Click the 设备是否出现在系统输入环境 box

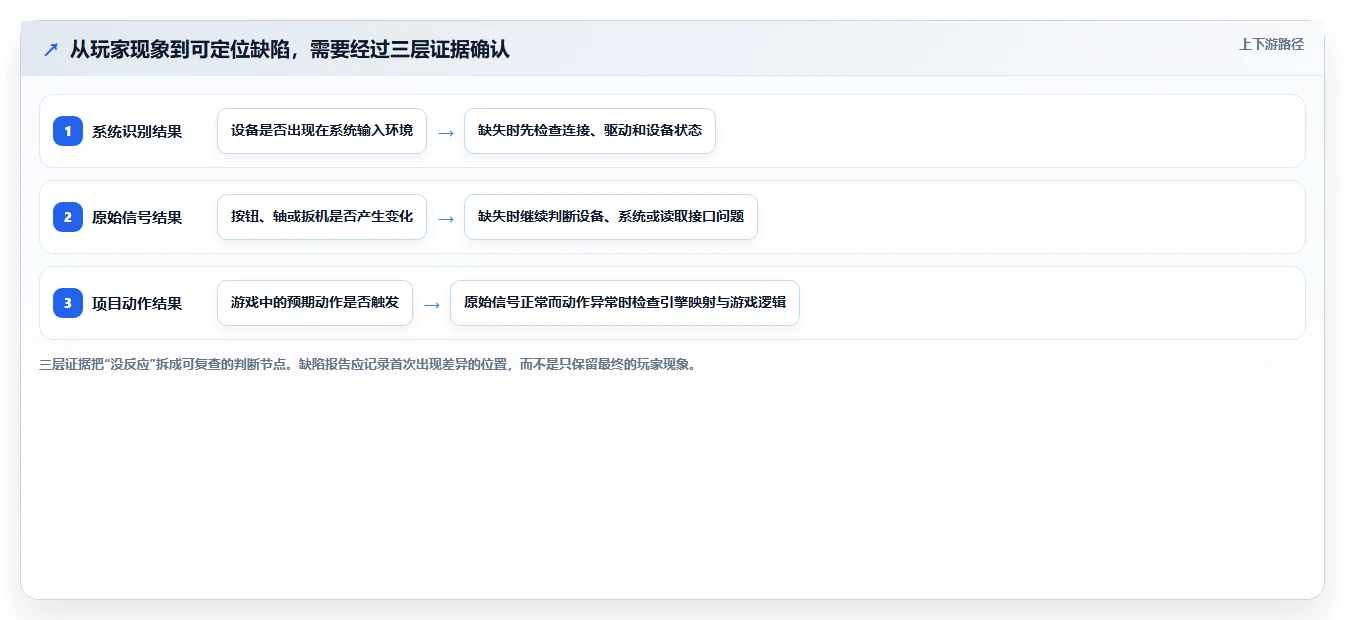(x=322, y=131)
